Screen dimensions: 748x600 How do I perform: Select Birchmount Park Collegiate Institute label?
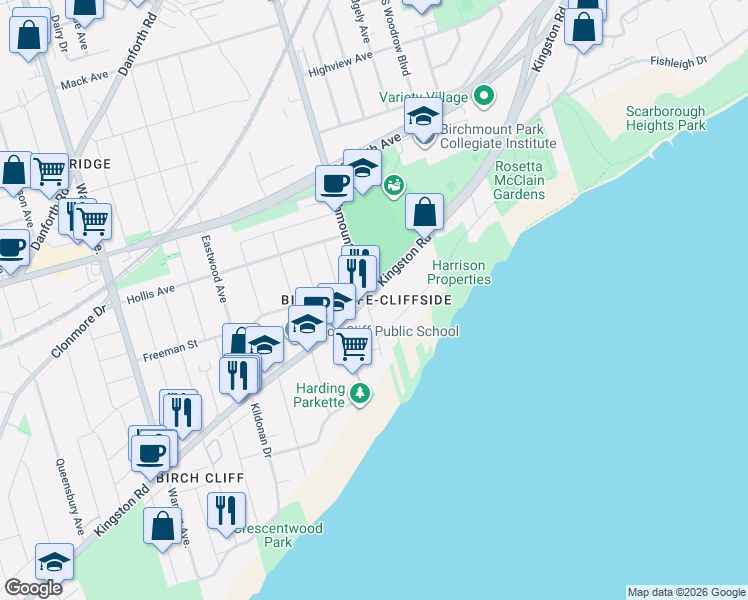(x=498, y=136)
